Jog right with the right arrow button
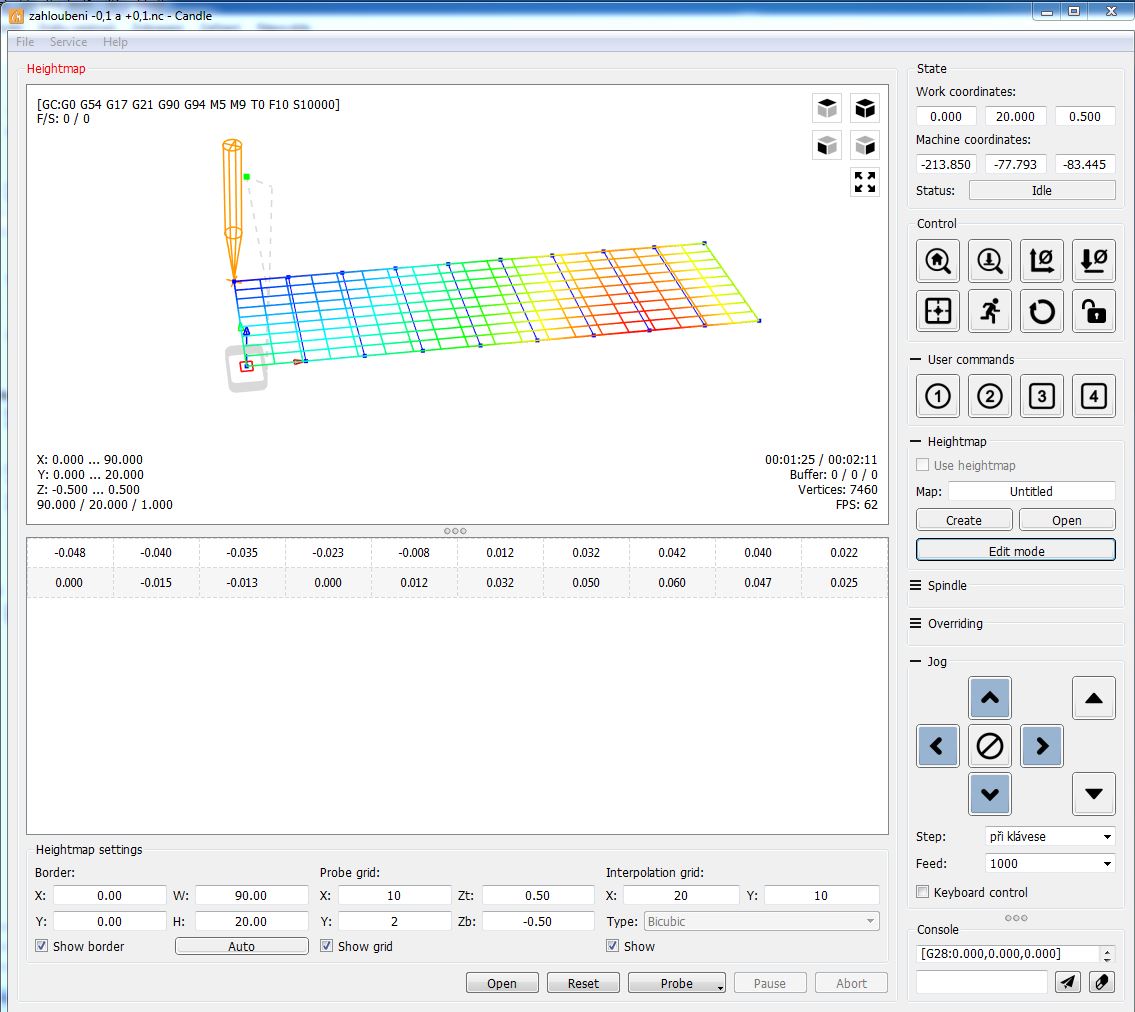The height and width of the screenshot is (1012, 1135). [x=1042, y=746]
